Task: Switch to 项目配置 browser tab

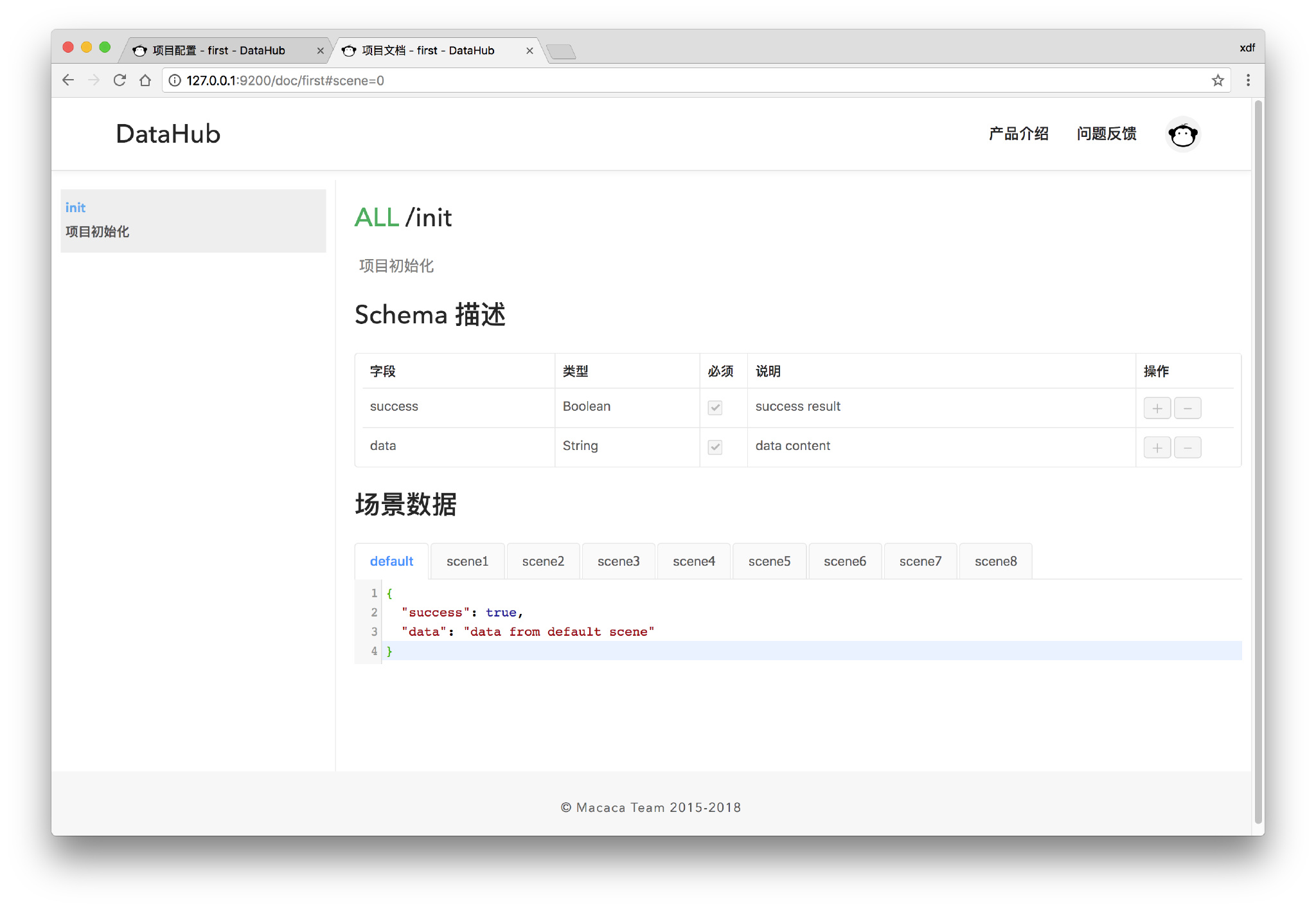Action: coord(218,50)
